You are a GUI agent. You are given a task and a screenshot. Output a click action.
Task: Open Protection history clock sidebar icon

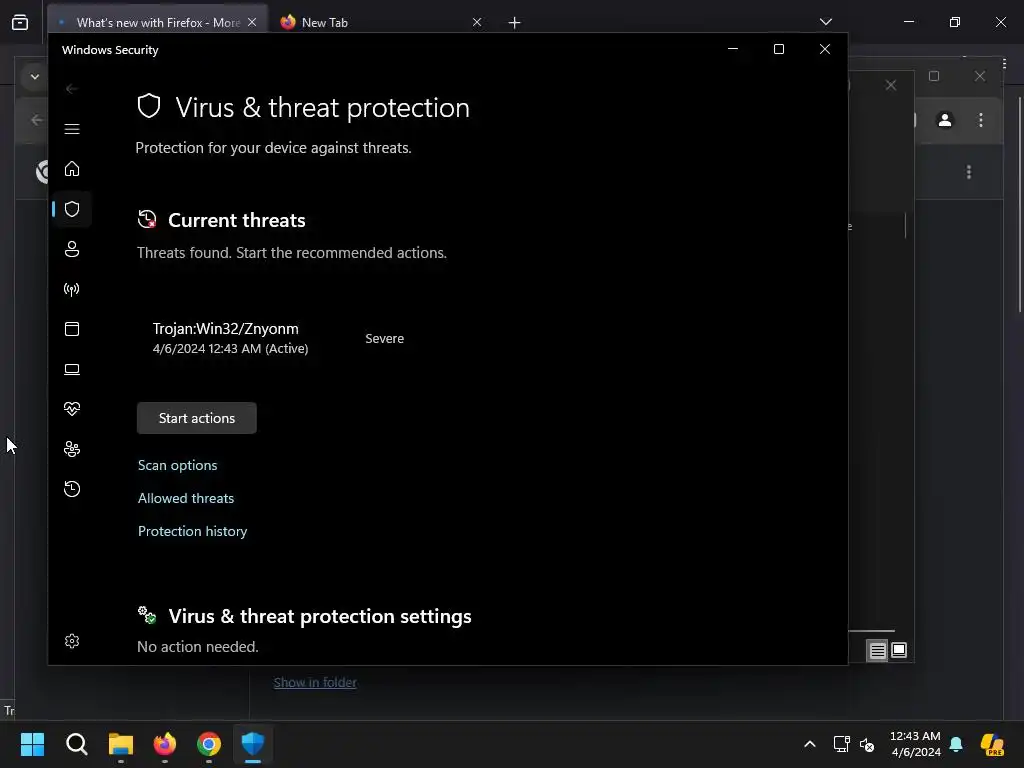(72, 489)
